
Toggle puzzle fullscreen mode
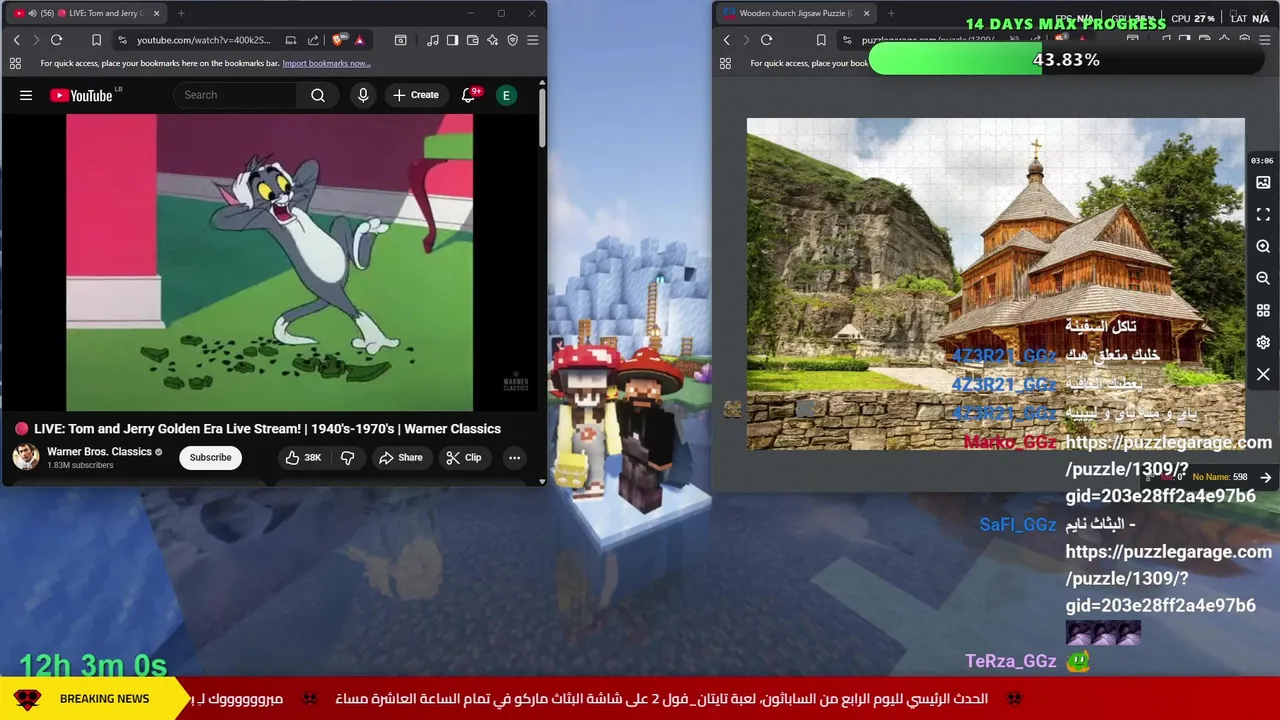coord(1263,215)
